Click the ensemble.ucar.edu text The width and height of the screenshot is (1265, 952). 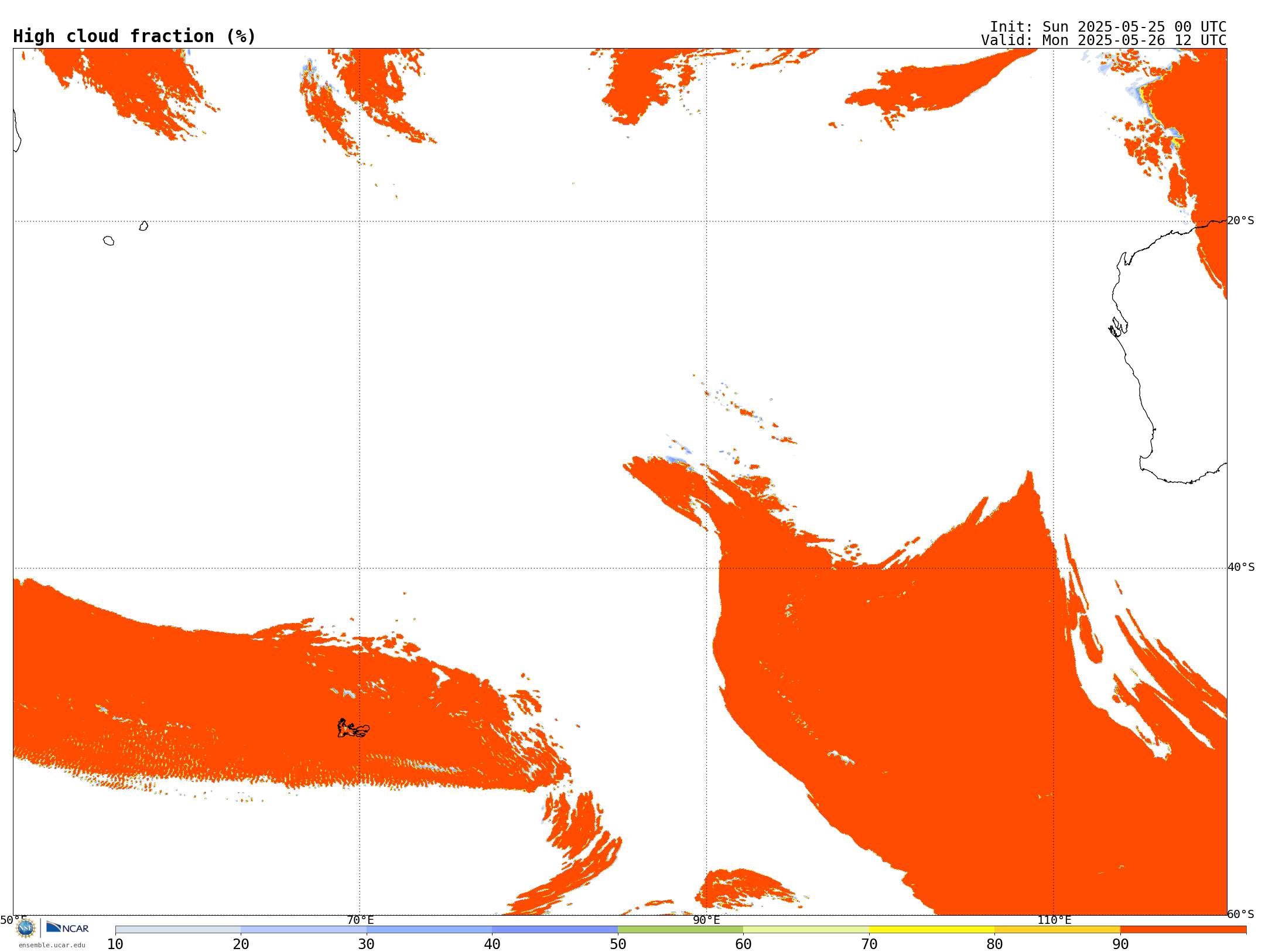(52, 945)
